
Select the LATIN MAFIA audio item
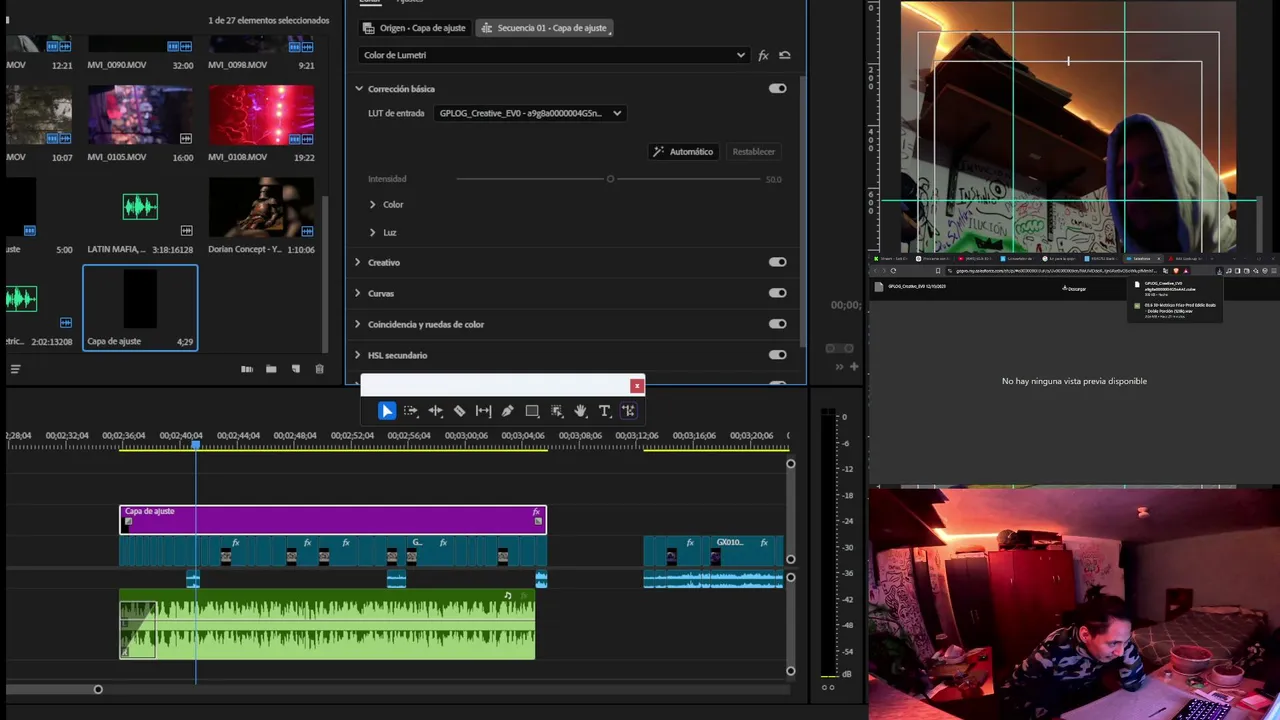140,207
